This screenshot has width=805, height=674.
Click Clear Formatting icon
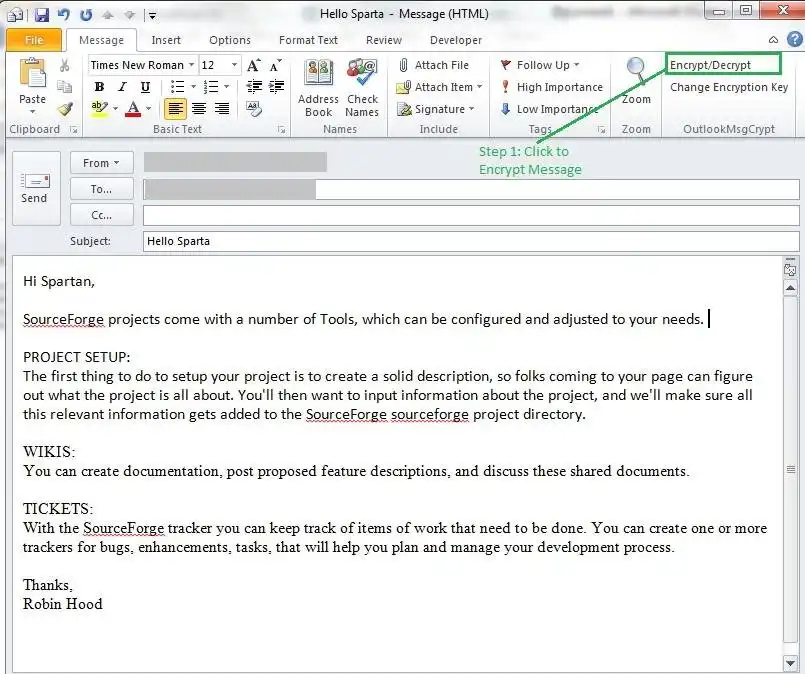click(x=254, y=108)
